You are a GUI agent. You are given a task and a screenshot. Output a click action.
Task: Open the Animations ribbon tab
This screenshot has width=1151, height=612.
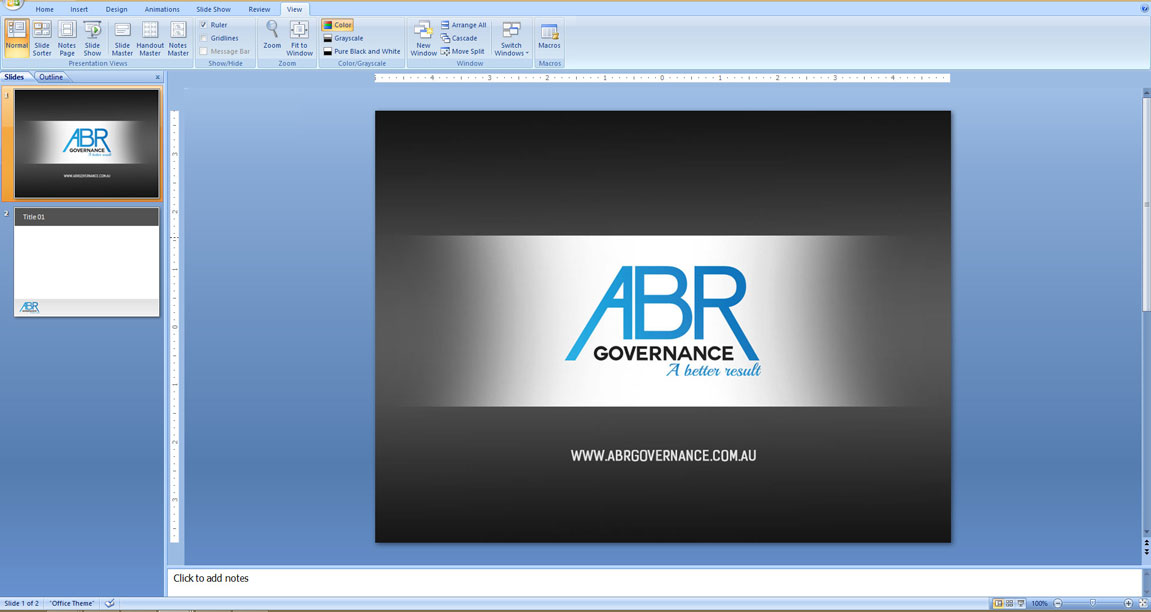[162, 10]
